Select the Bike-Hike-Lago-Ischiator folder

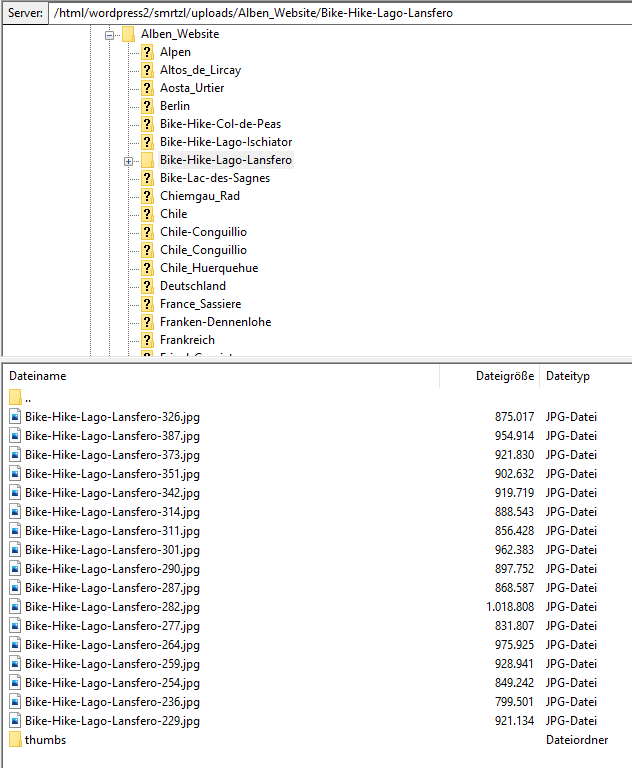click(226, 142)
